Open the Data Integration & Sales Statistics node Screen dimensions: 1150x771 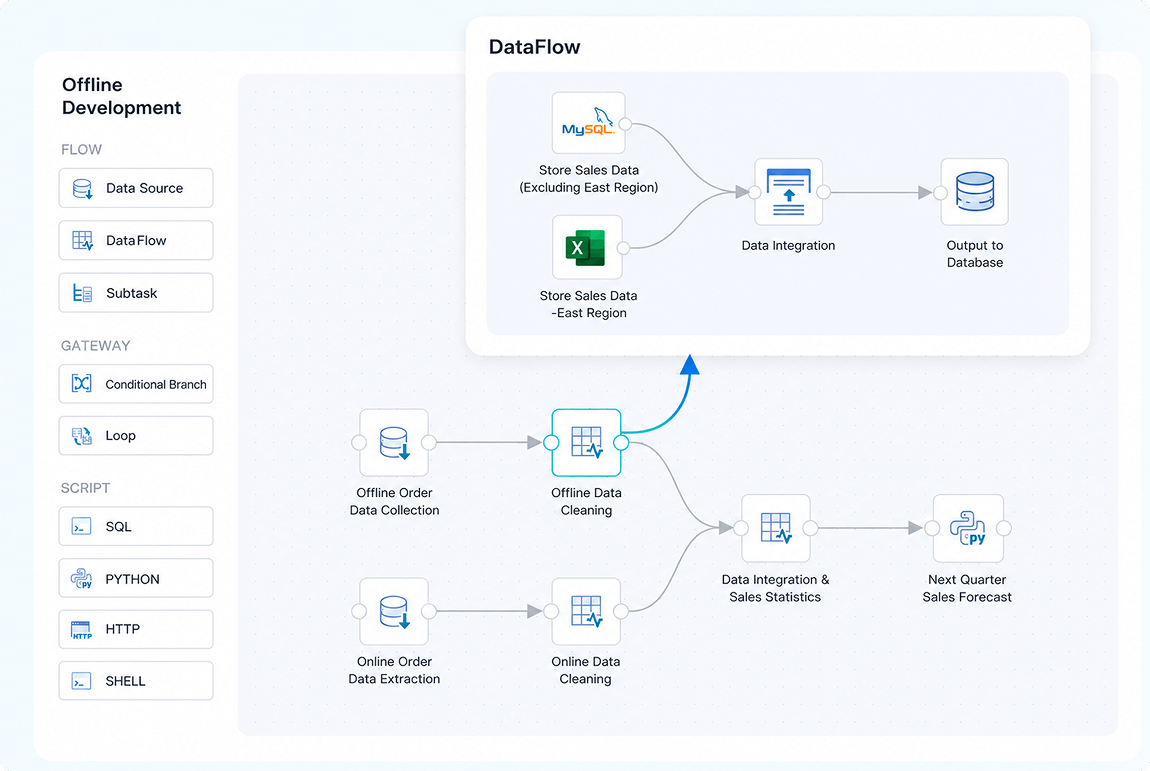[776, 528]
